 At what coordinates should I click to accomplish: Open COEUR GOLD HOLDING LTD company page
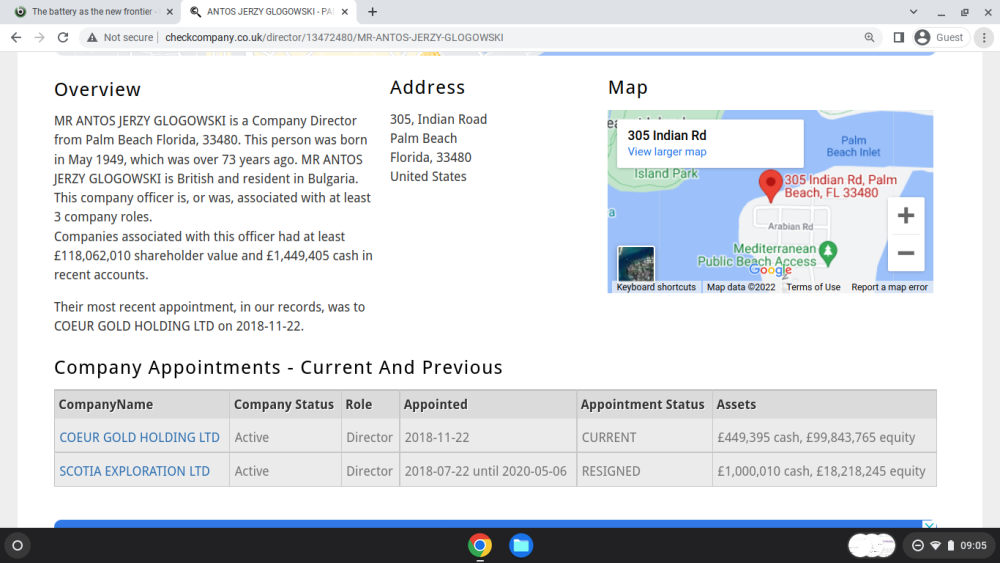pos(139,437)
